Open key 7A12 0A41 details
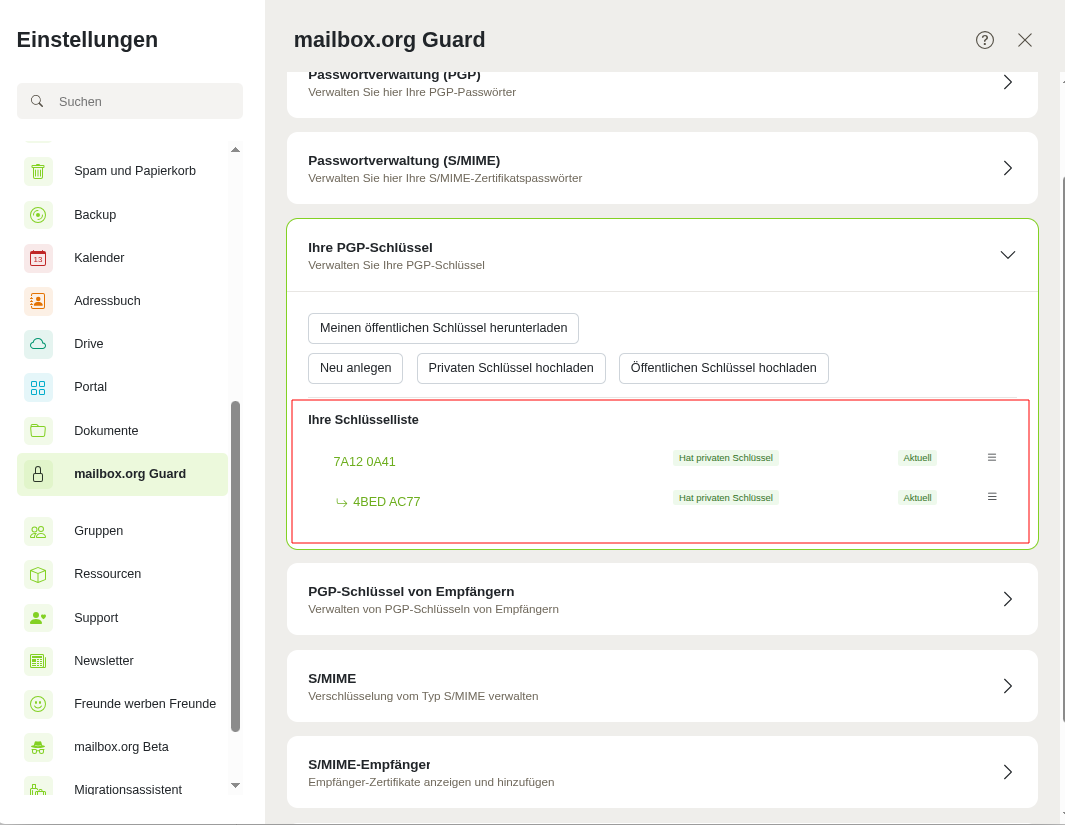1065x825 pixels. click(364, 462)
